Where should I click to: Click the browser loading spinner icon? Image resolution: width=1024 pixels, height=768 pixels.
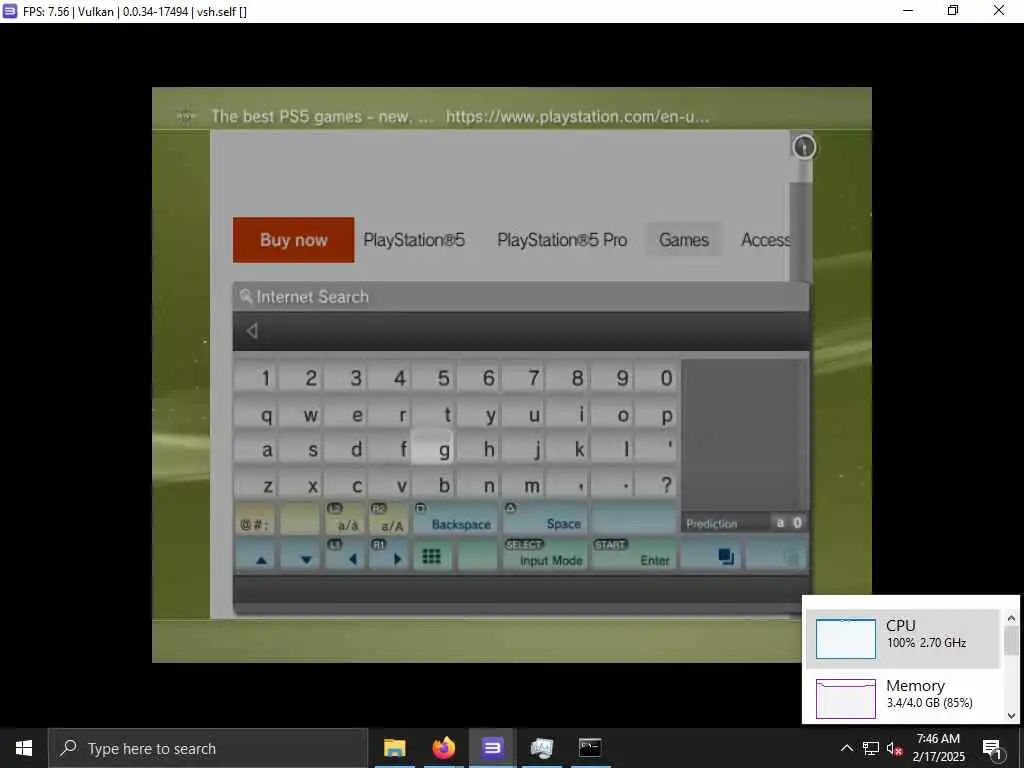point(186,116)
